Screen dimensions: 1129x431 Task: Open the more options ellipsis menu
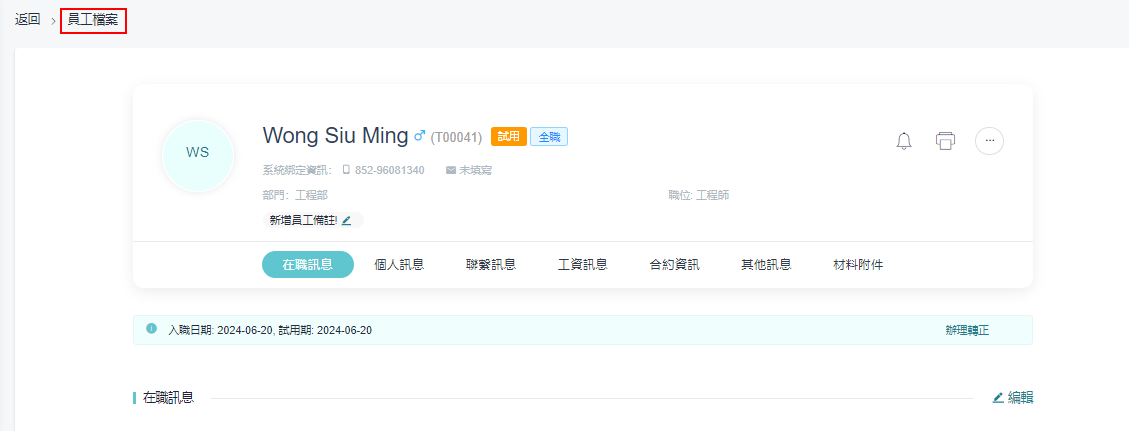(989, 141)
